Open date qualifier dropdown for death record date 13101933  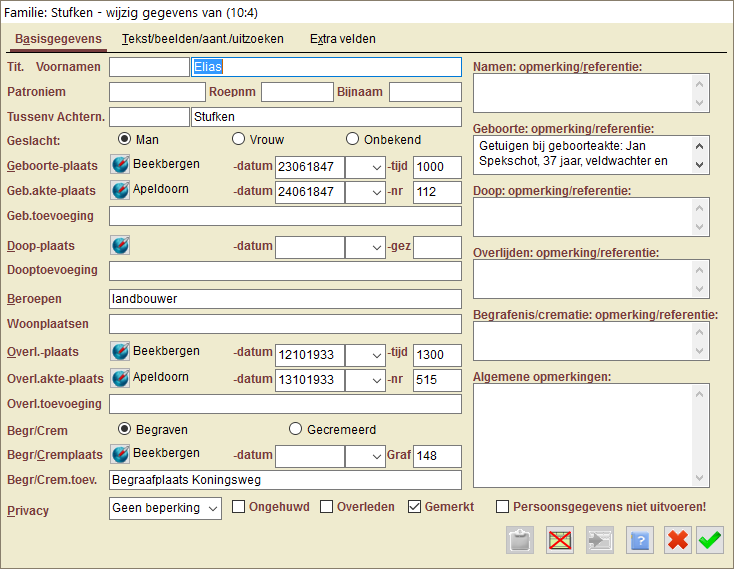366,380
